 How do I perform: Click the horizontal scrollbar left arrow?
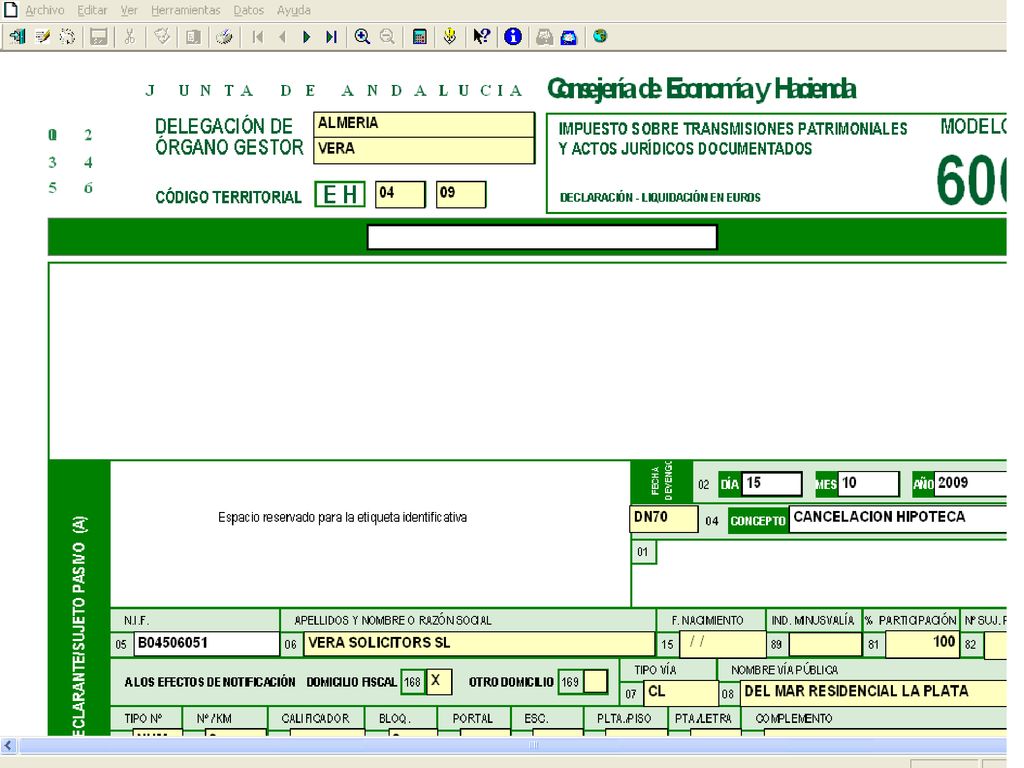pyautogui.click(x=8, y=744)
